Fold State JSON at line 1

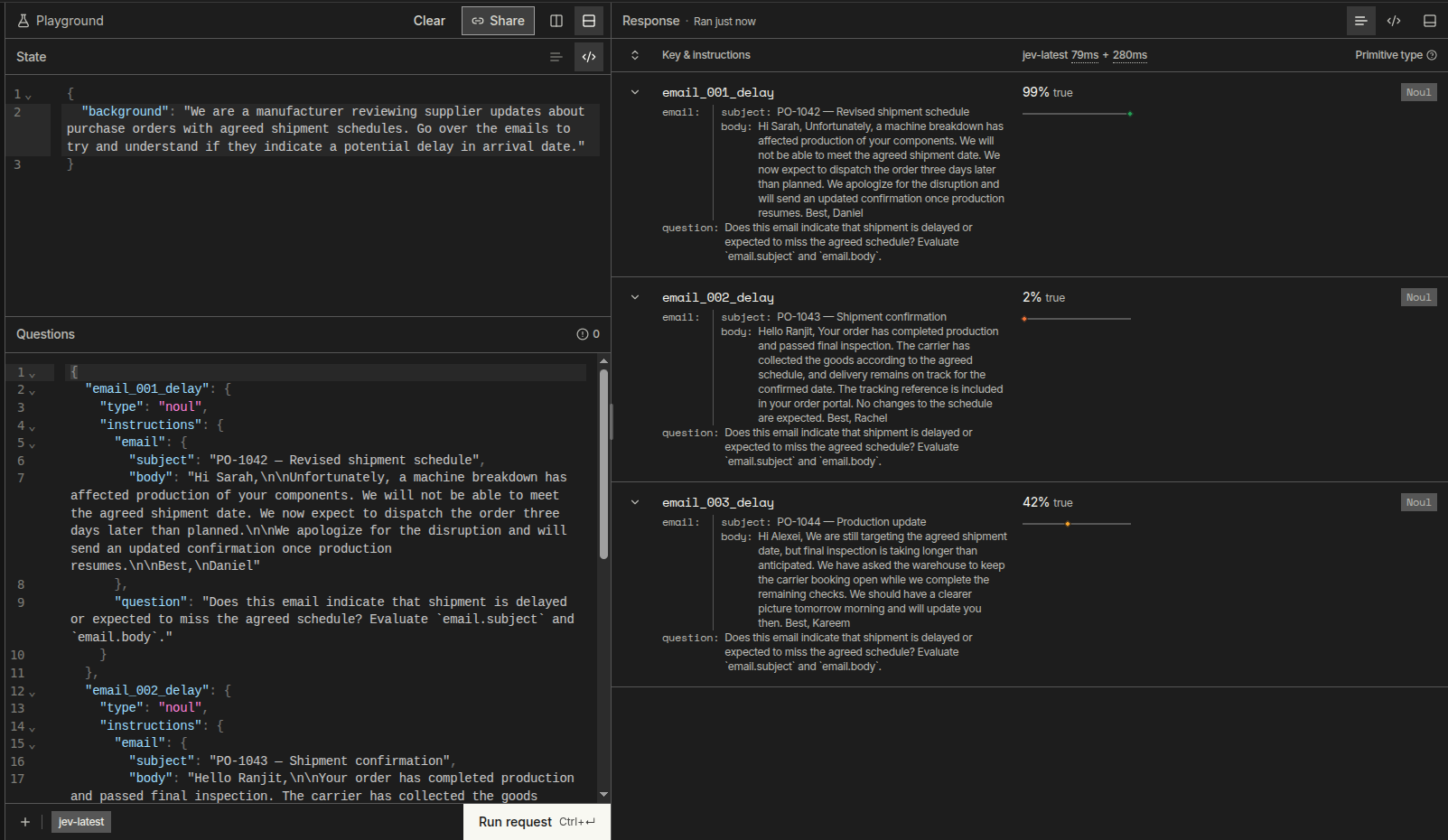pyautogui.click(x=29, y=96)
